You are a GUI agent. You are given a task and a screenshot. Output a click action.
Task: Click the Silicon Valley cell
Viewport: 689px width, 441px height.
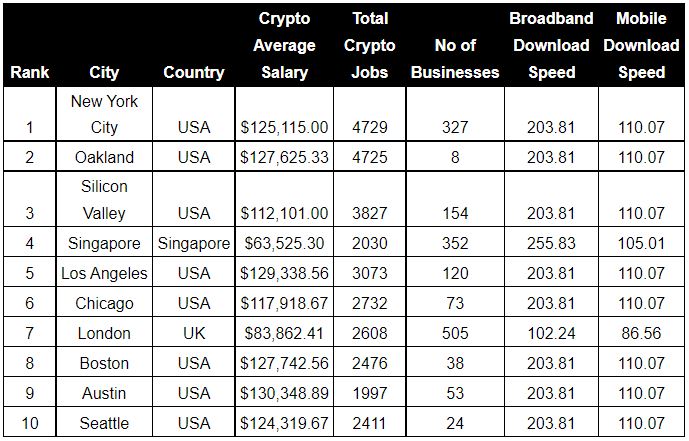click(x=104, y=199)
